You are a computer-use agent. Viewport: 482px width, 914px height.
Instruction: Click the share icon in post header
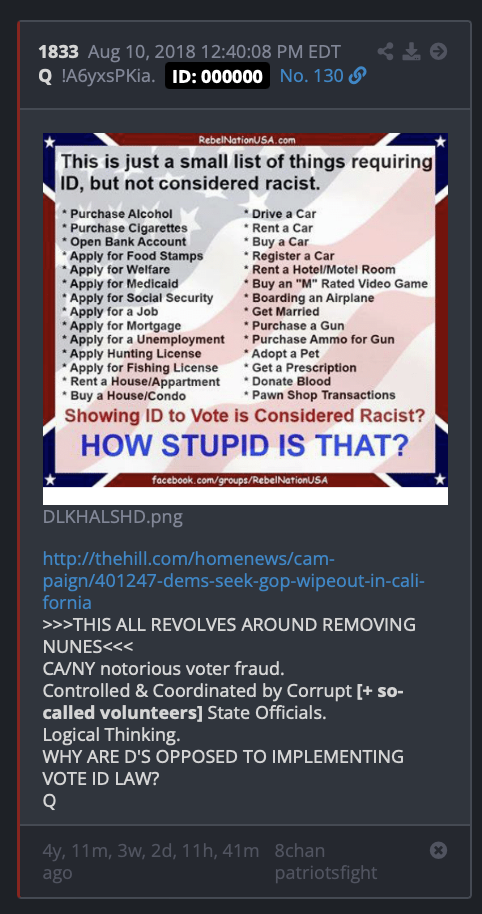(385, 52)
